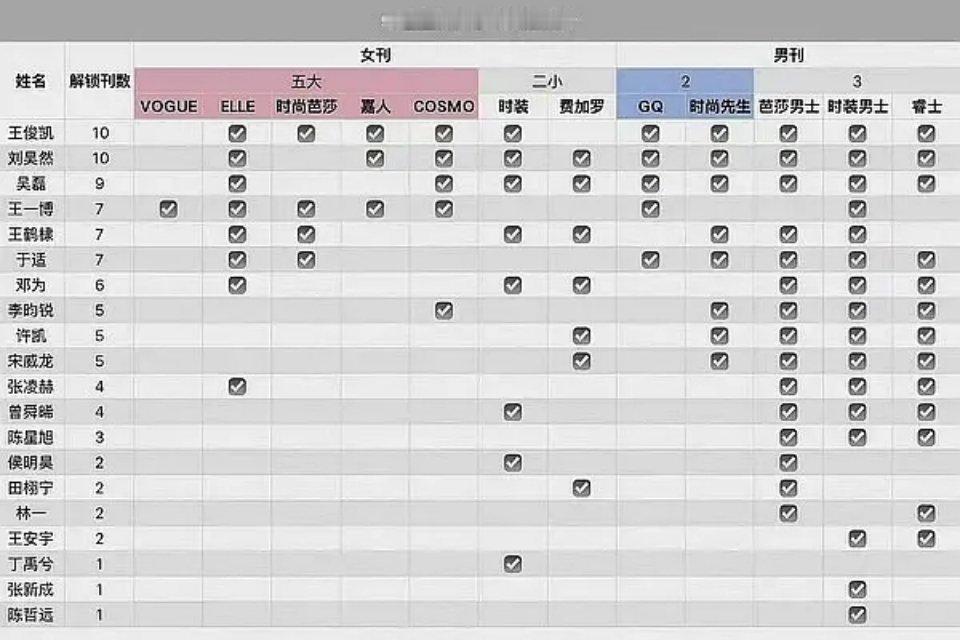Toggle 王鹤棣's 时尚芭莎 checkbox
This screenshot has width=960, height=640.
tap(306, 234)
